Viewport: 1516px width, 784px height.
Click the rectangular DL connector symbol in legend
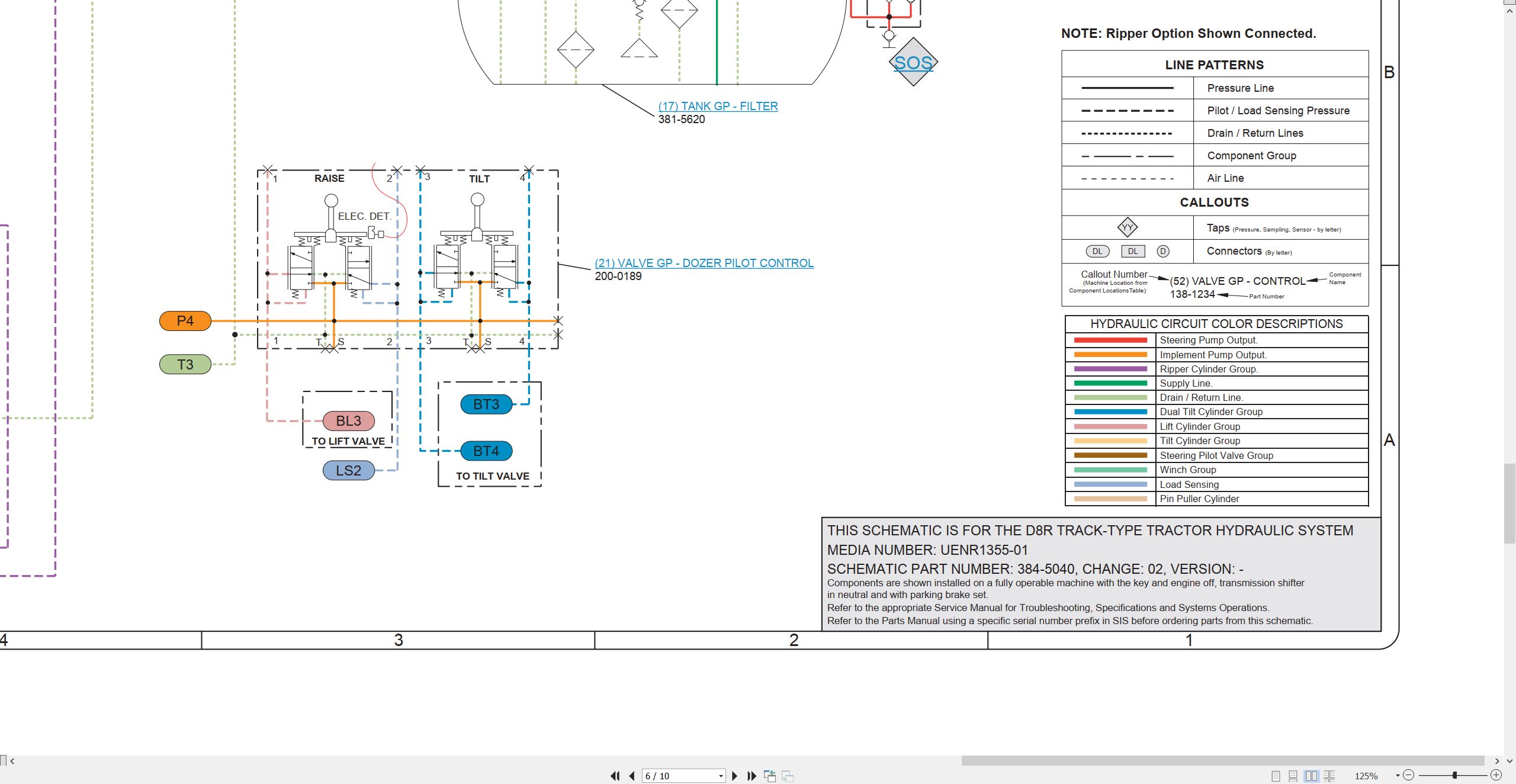(x=1133, y=251)
